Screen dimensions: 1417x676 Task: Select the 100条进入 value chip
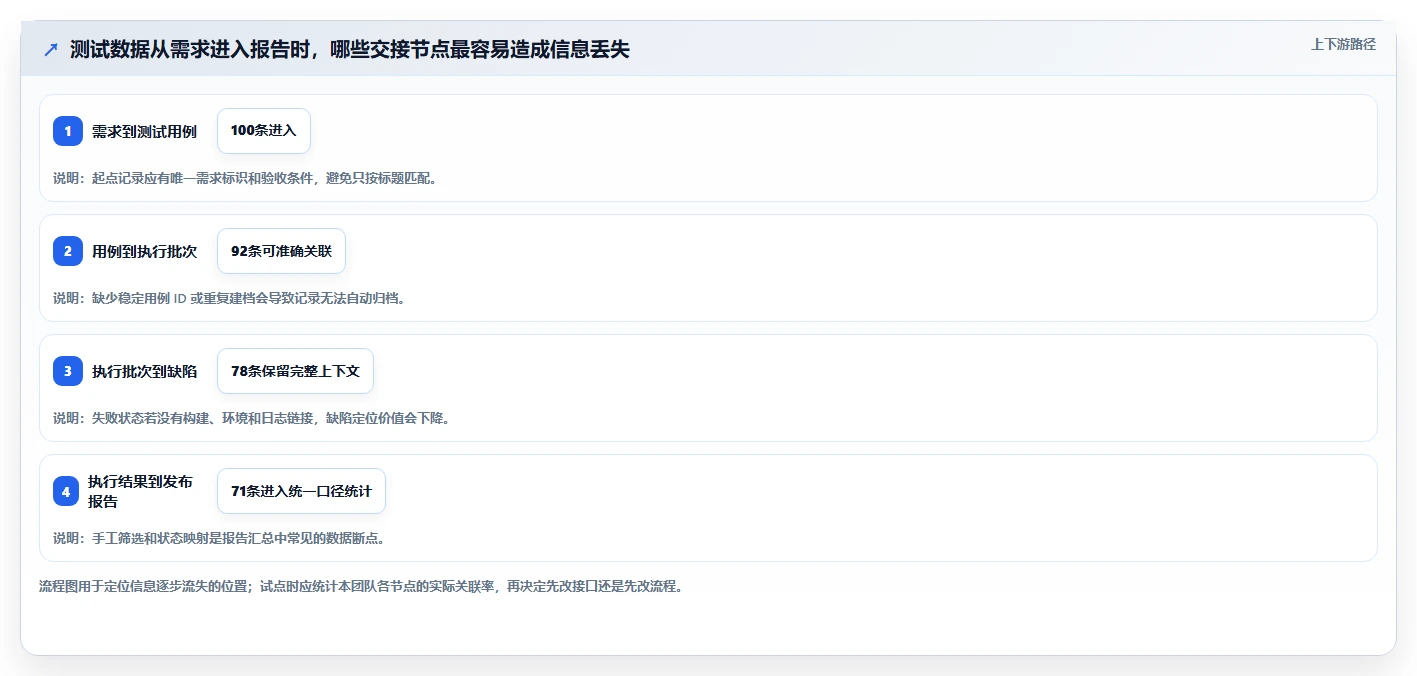click(x=264, y=131)
